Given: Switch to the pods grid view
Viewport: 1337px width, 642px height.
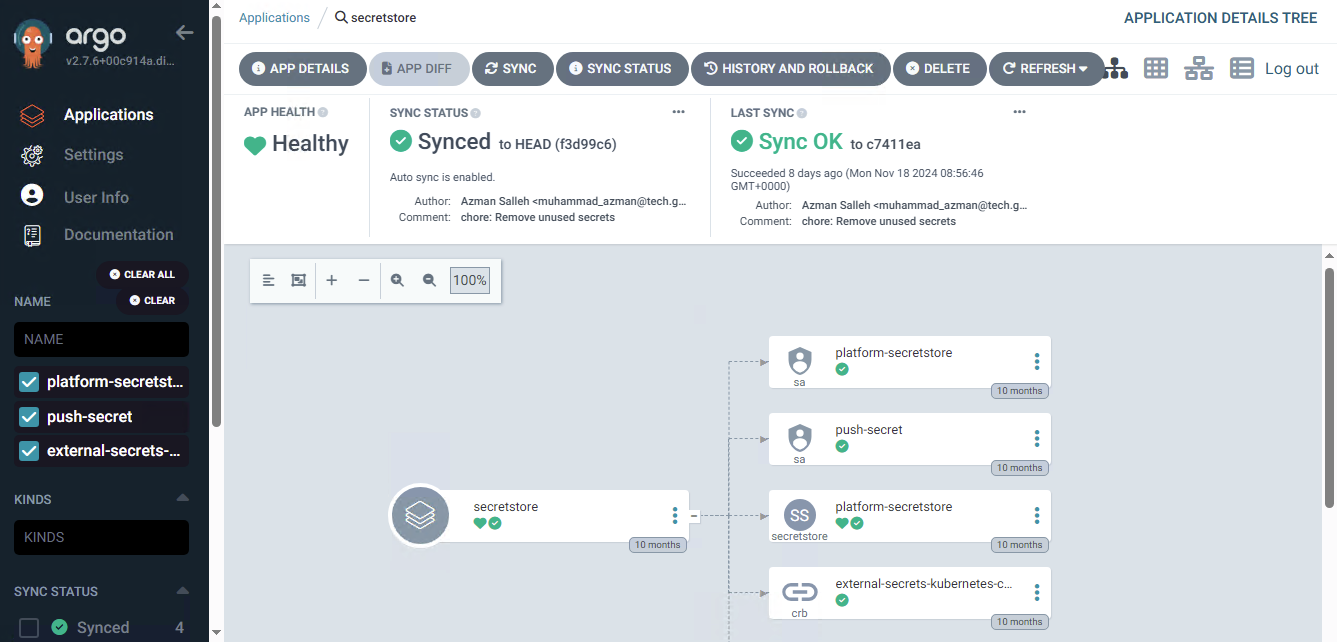Looking at the screenshot, I should tap(1156, 68).
